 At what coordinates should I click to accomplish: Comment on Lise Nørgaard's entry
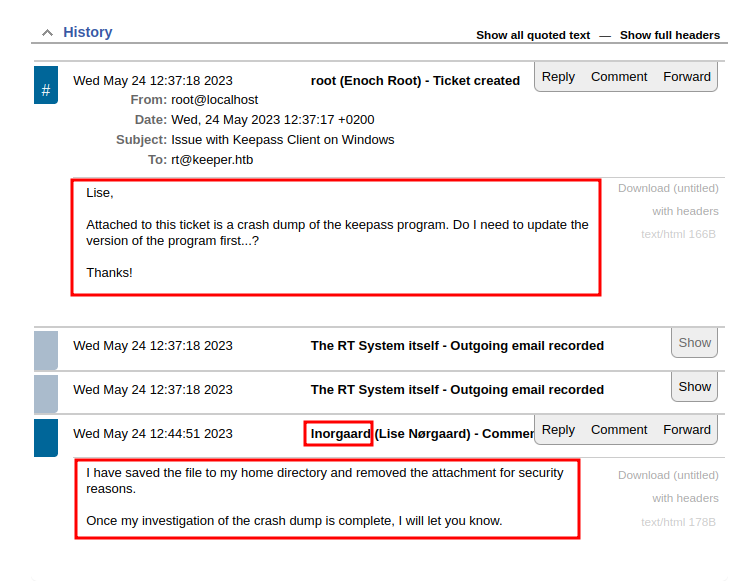[619, 430]
